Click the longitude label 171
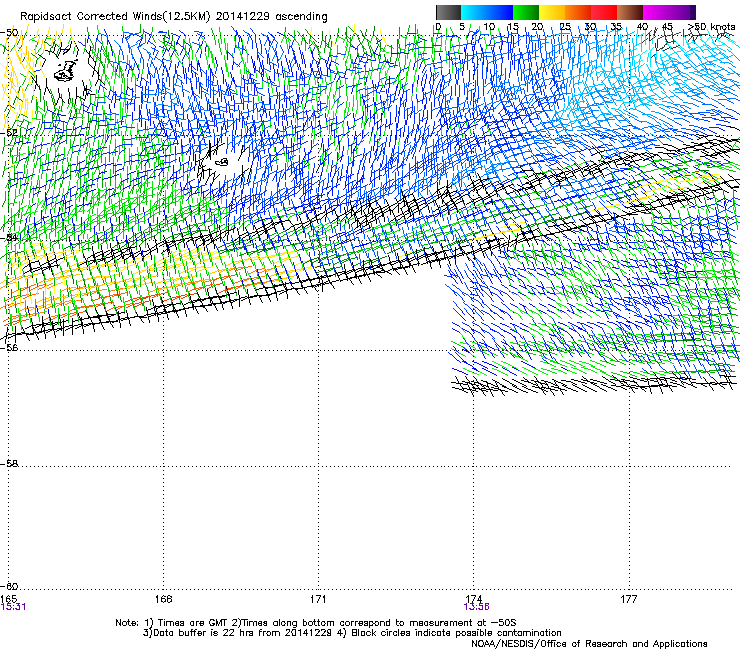The height and width of the screenshot is (650, 740). coord(318,599)
